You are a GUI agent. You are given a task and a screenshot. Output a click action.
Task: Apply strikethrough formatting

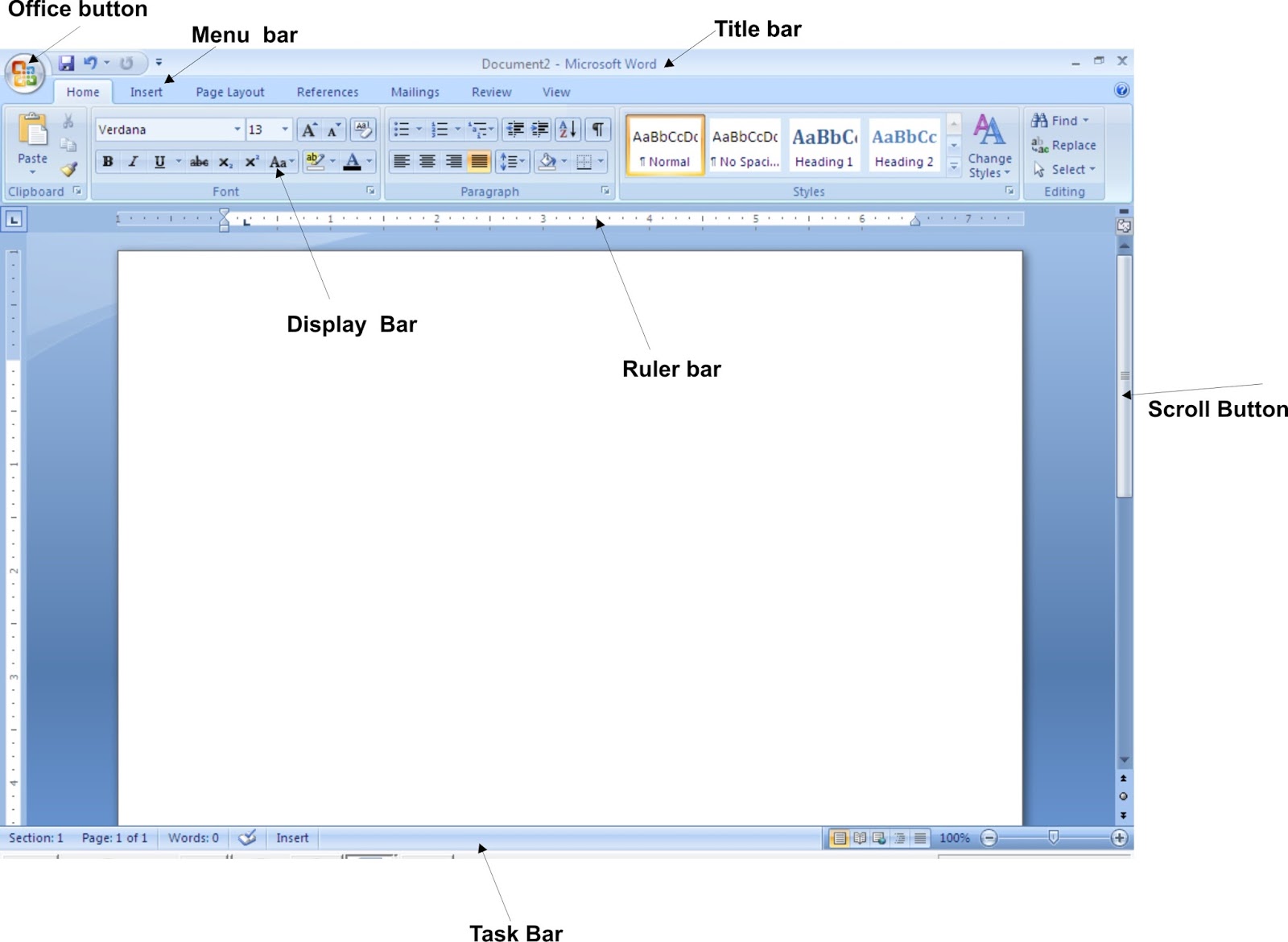pos(199,162)
